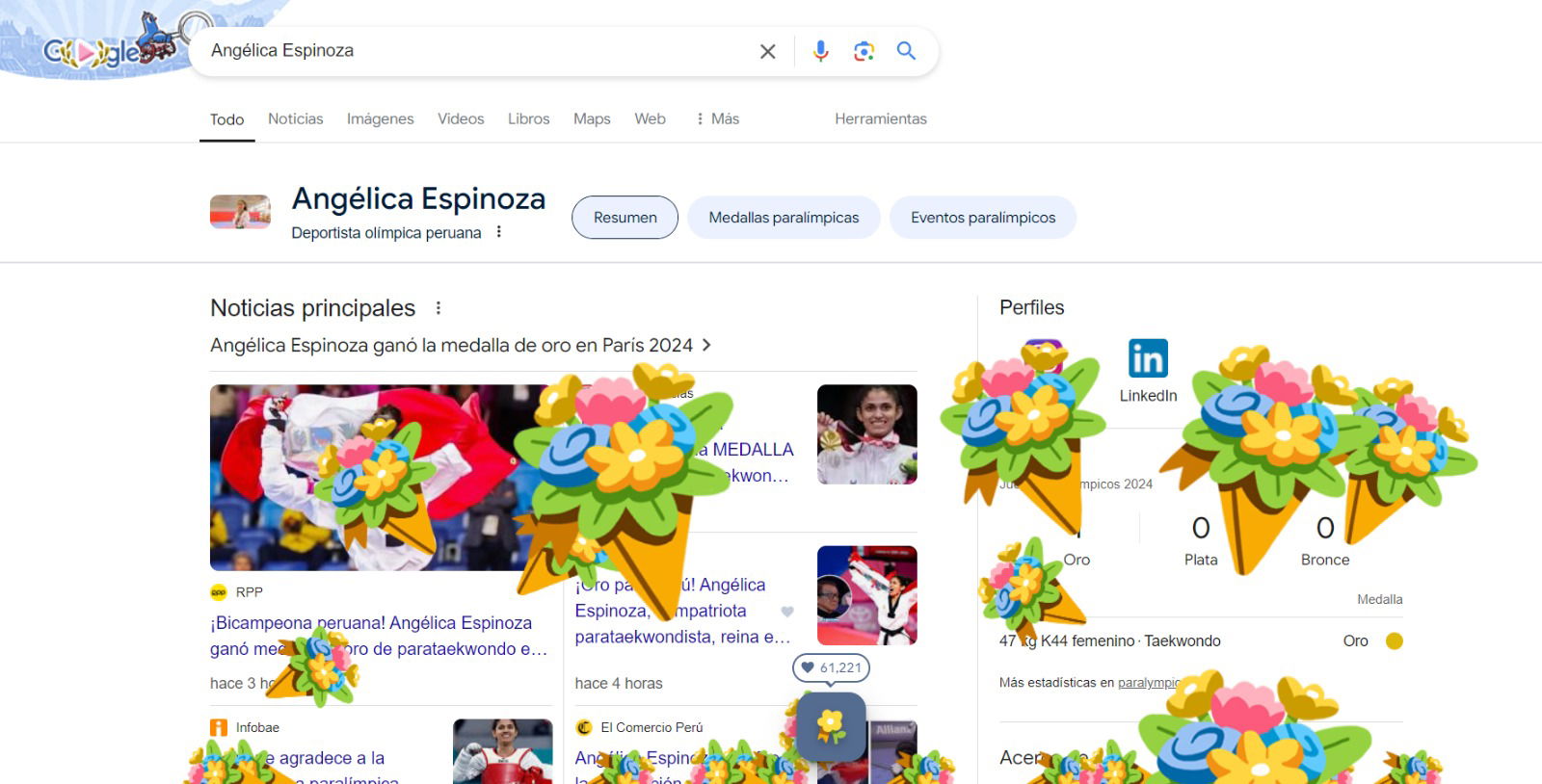Open the LinkedIn profile icon
Image resolution: width=1542 pixels, height=784 pixels.
coord(1148,358)
